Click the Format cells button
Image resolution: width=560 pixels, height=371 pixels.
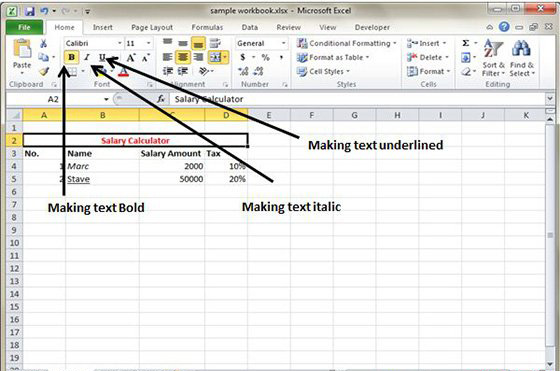point(428,71)
